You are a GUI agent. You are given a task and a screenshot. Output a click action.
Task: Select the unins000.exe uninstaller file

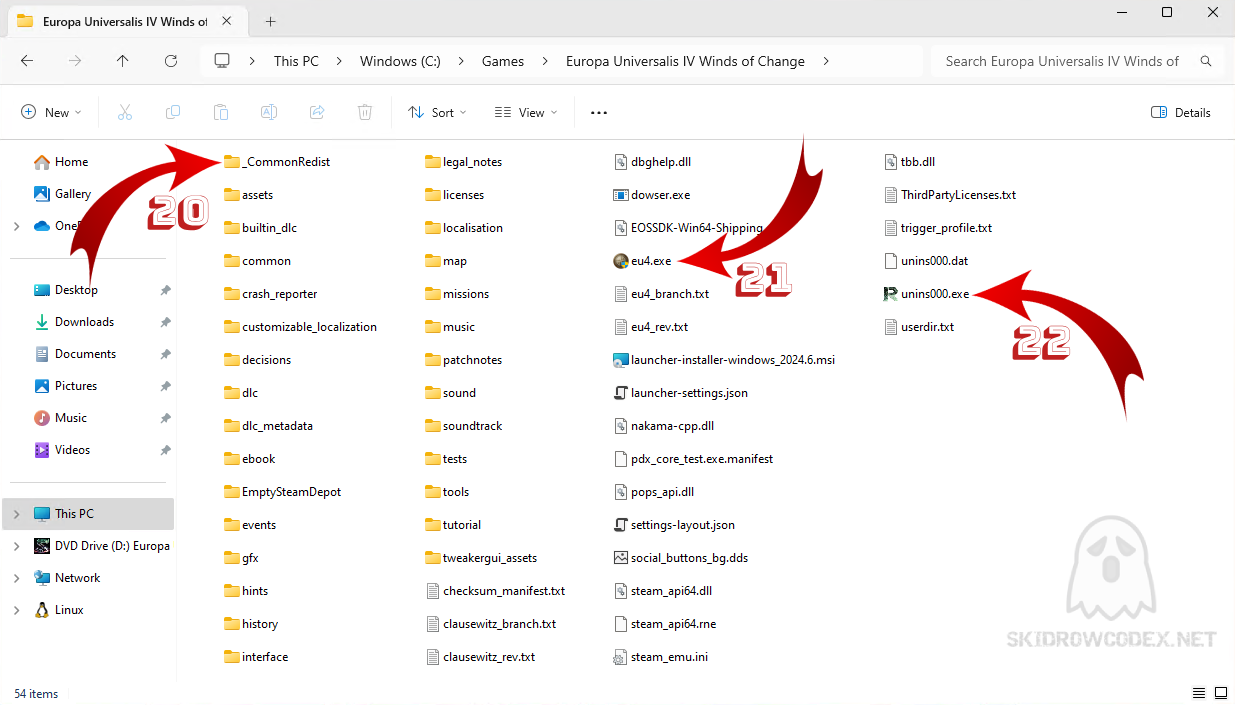(x=934, y=294)
